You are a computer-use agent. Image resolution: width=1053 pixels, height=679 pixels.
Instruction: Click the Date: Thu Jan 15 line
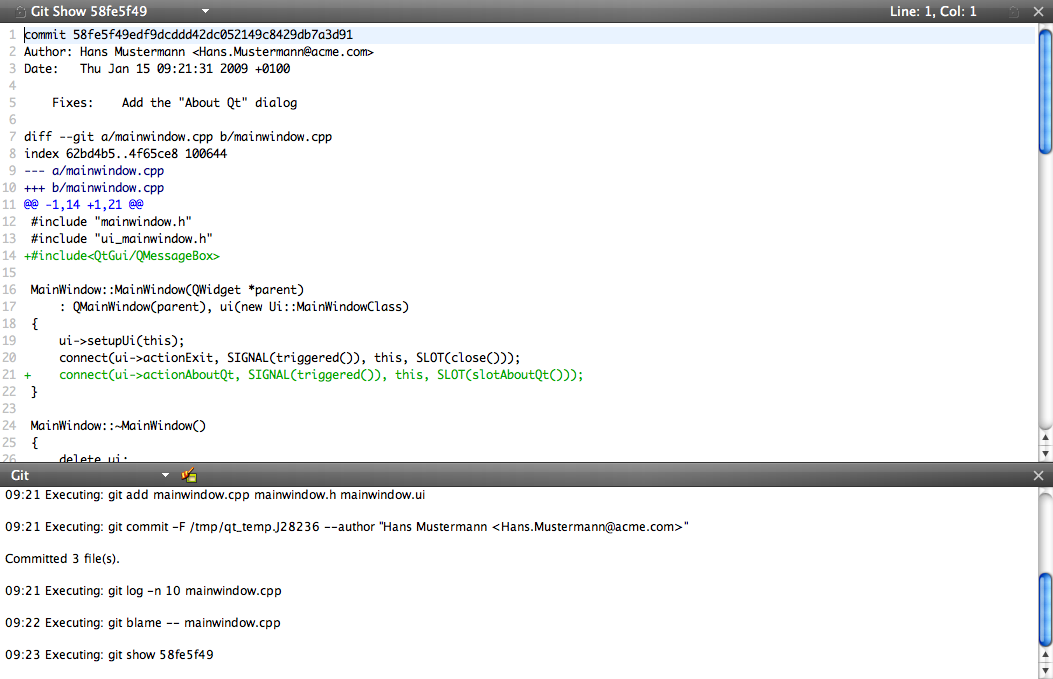point(157,69)
